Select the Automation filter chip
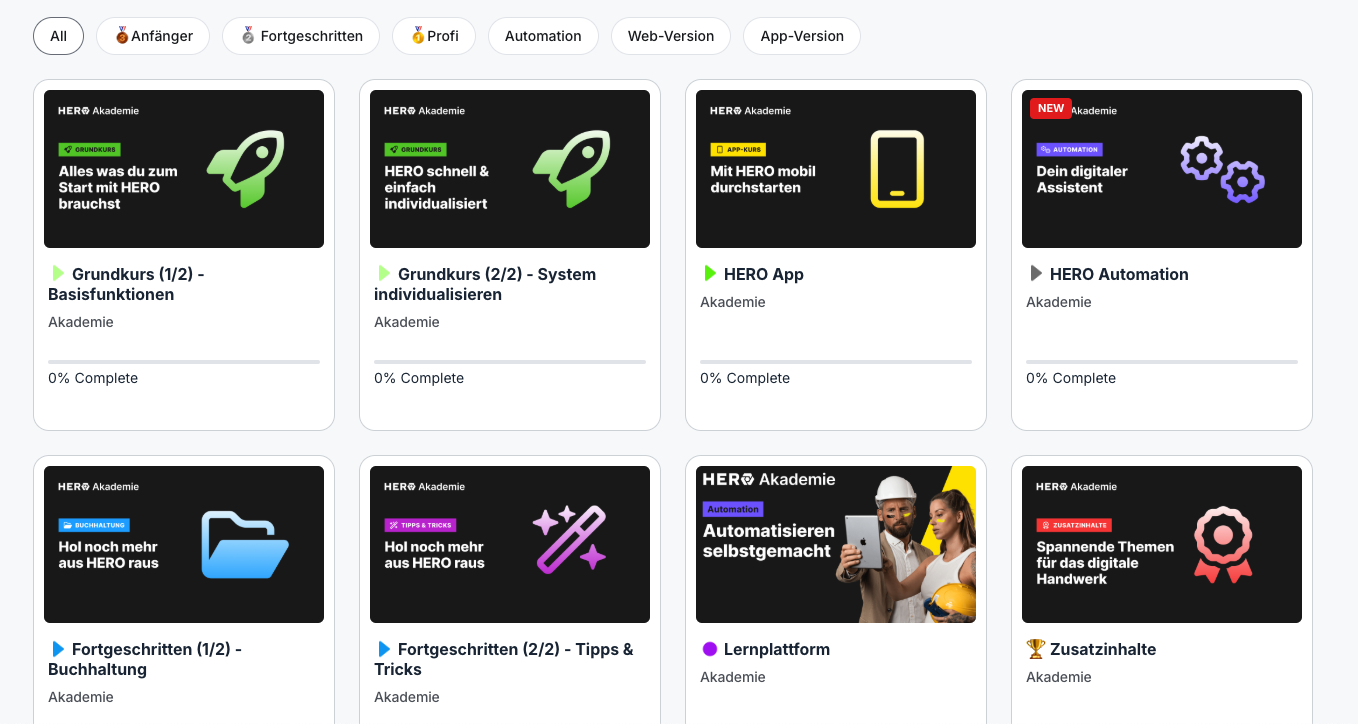This screenshot has width=1358, height=724. pyautogui.click(x=543, y=36)
